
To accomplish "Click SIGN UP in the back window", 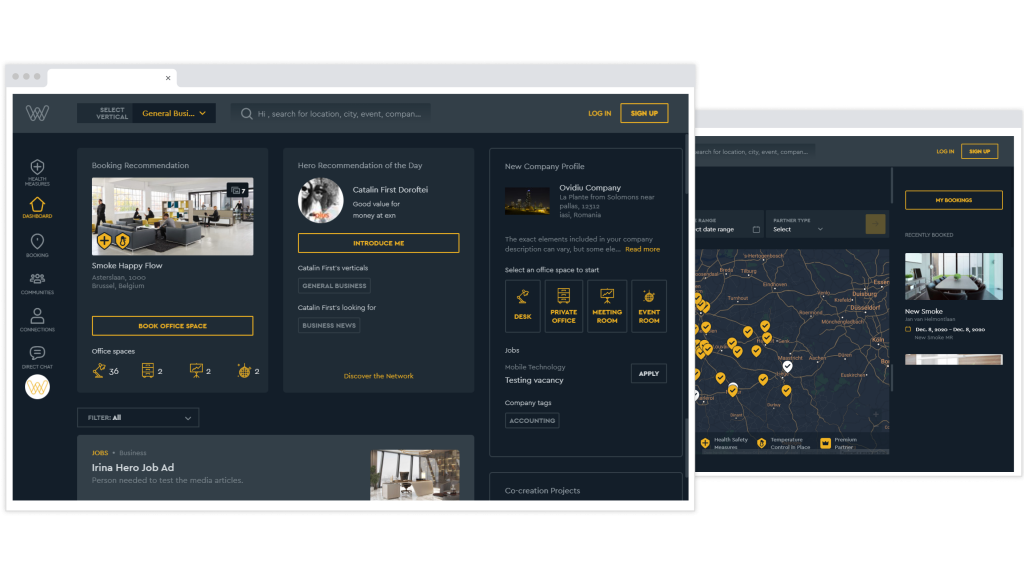I will 980,152.
